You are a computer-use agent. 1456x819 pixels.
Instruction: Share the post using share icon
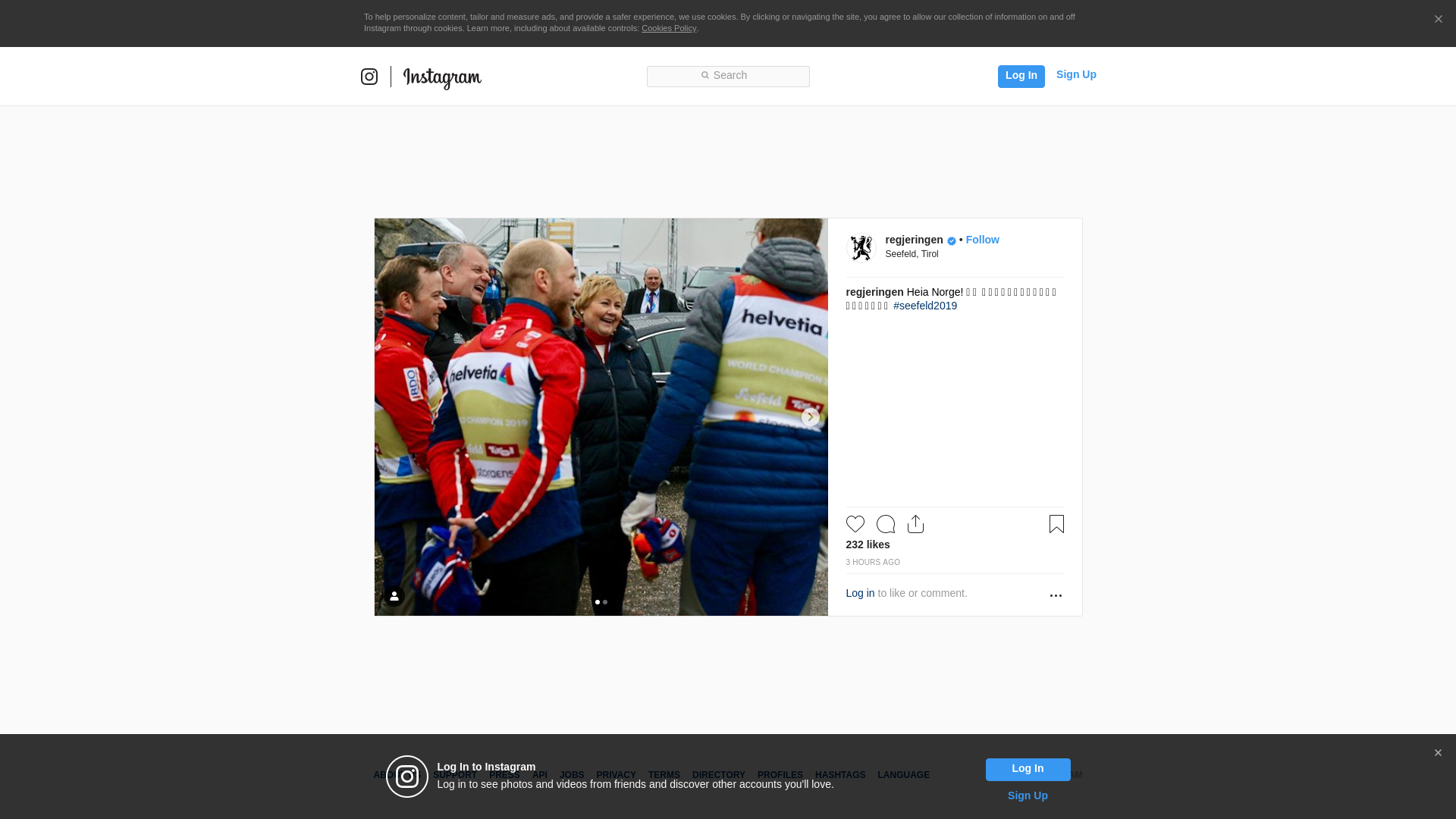click(x=915, y=524)
